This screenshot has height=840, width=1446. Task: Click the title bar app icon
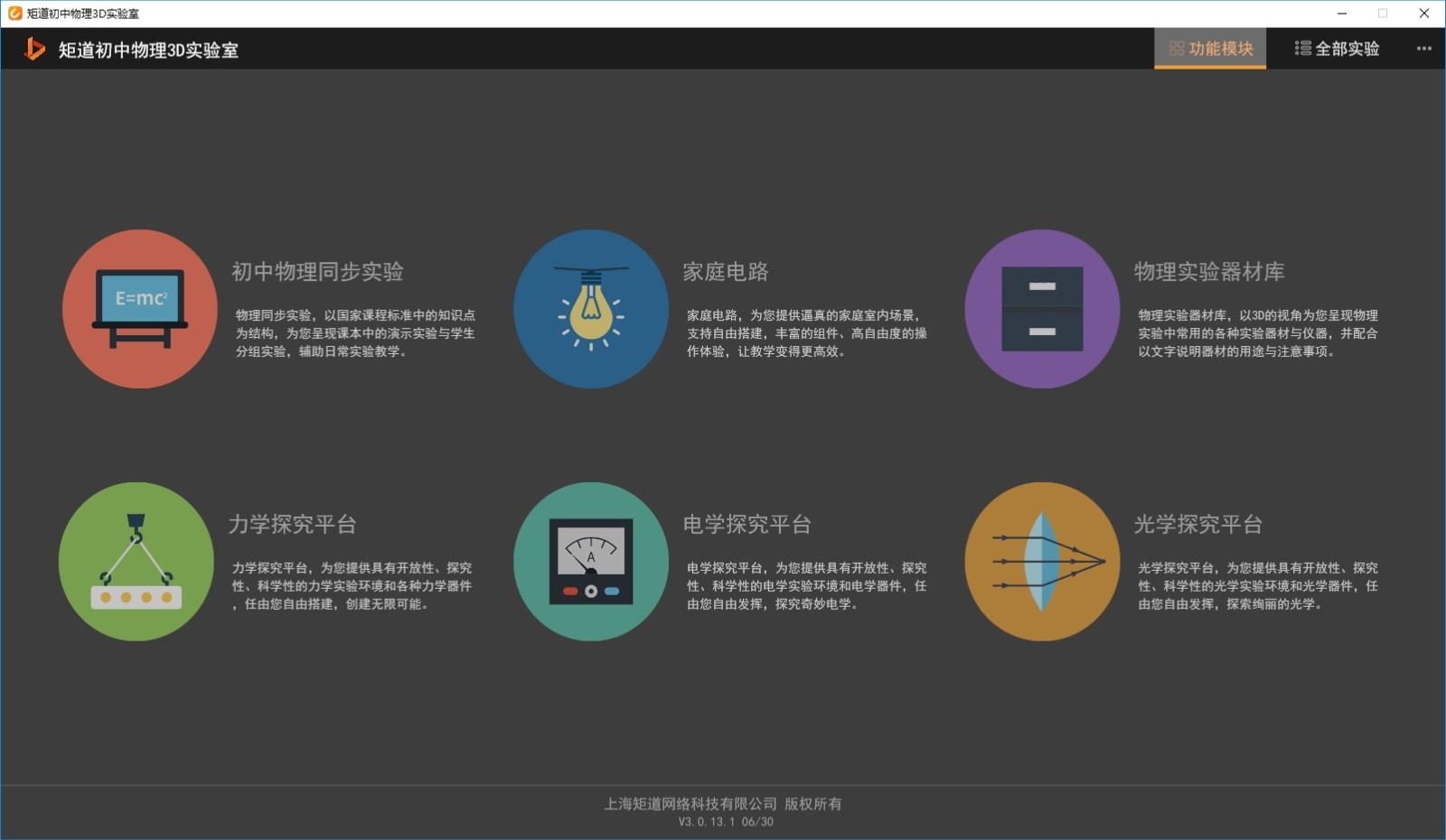[14, 13]
